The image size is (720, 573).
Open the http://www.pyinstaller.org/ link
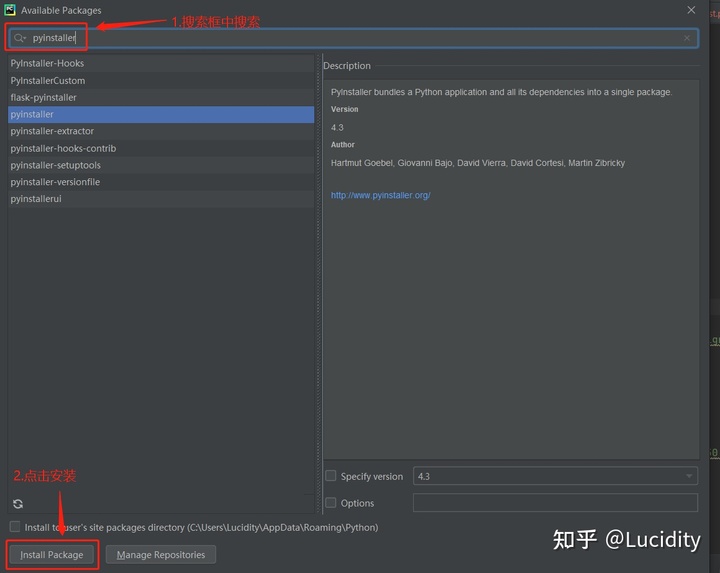[381, 195]
